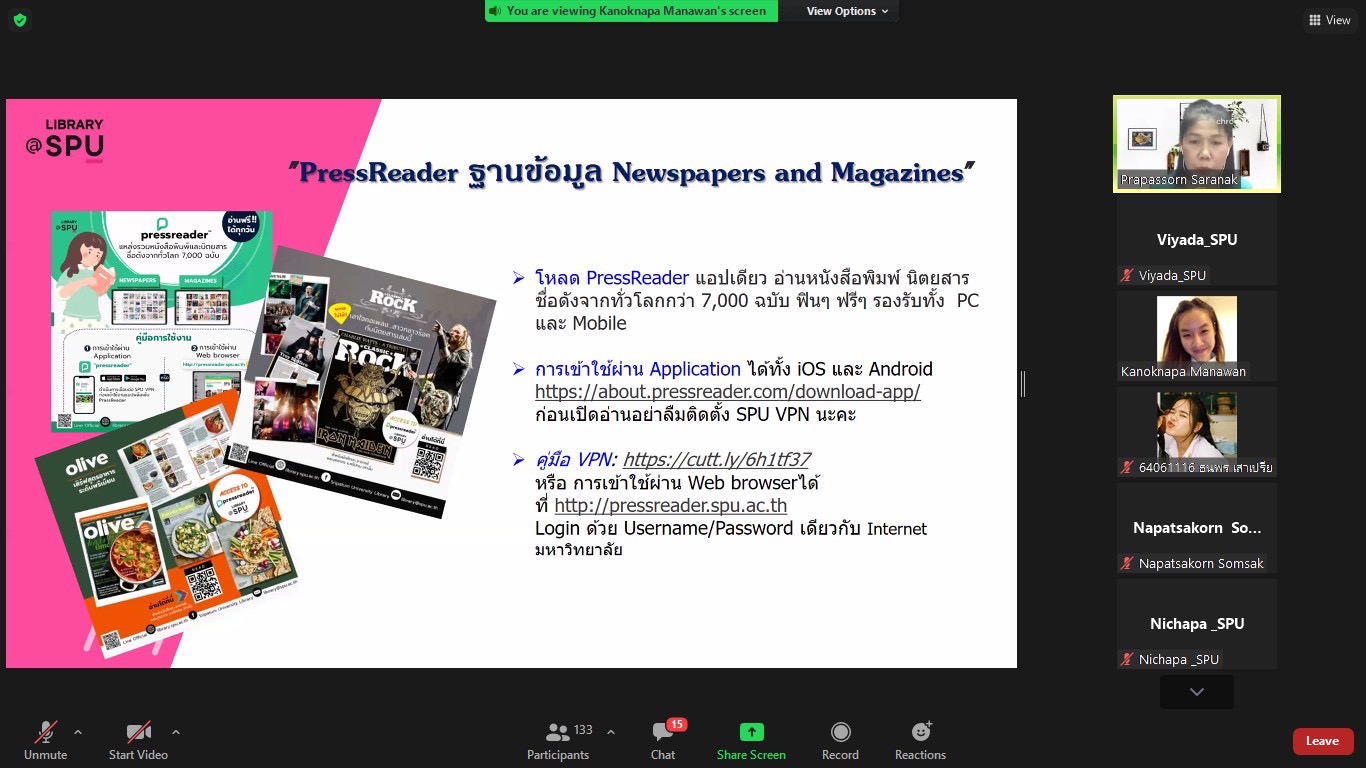
Task: Open the Chat panel
Action: click(663, 741)
